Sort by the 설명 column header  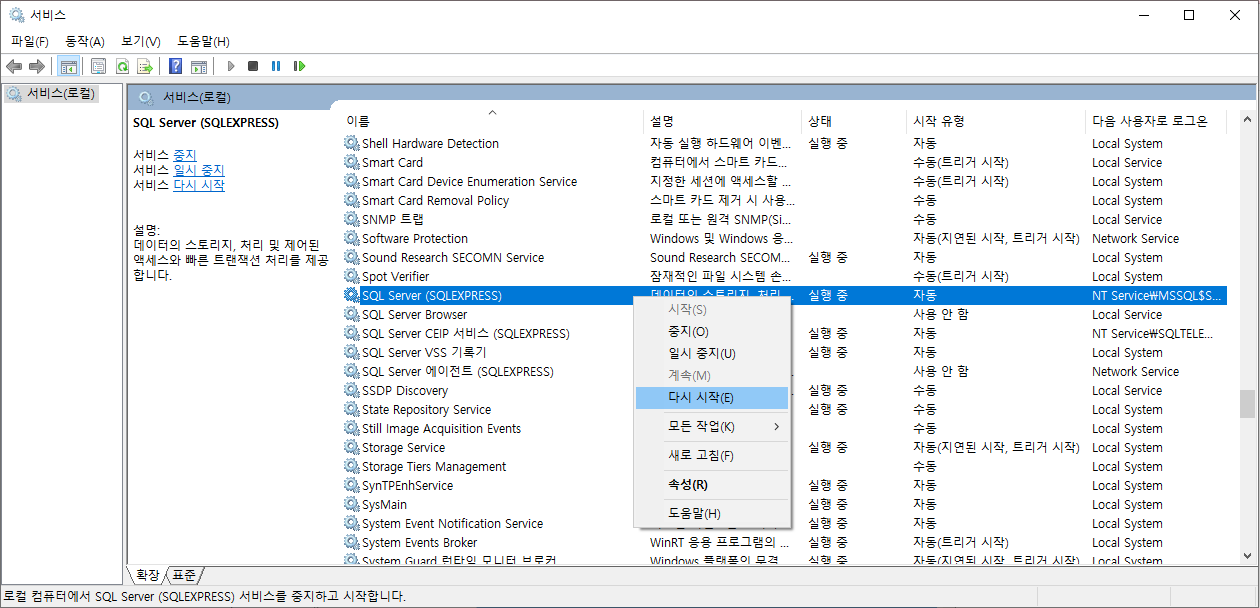pos(723,121)
